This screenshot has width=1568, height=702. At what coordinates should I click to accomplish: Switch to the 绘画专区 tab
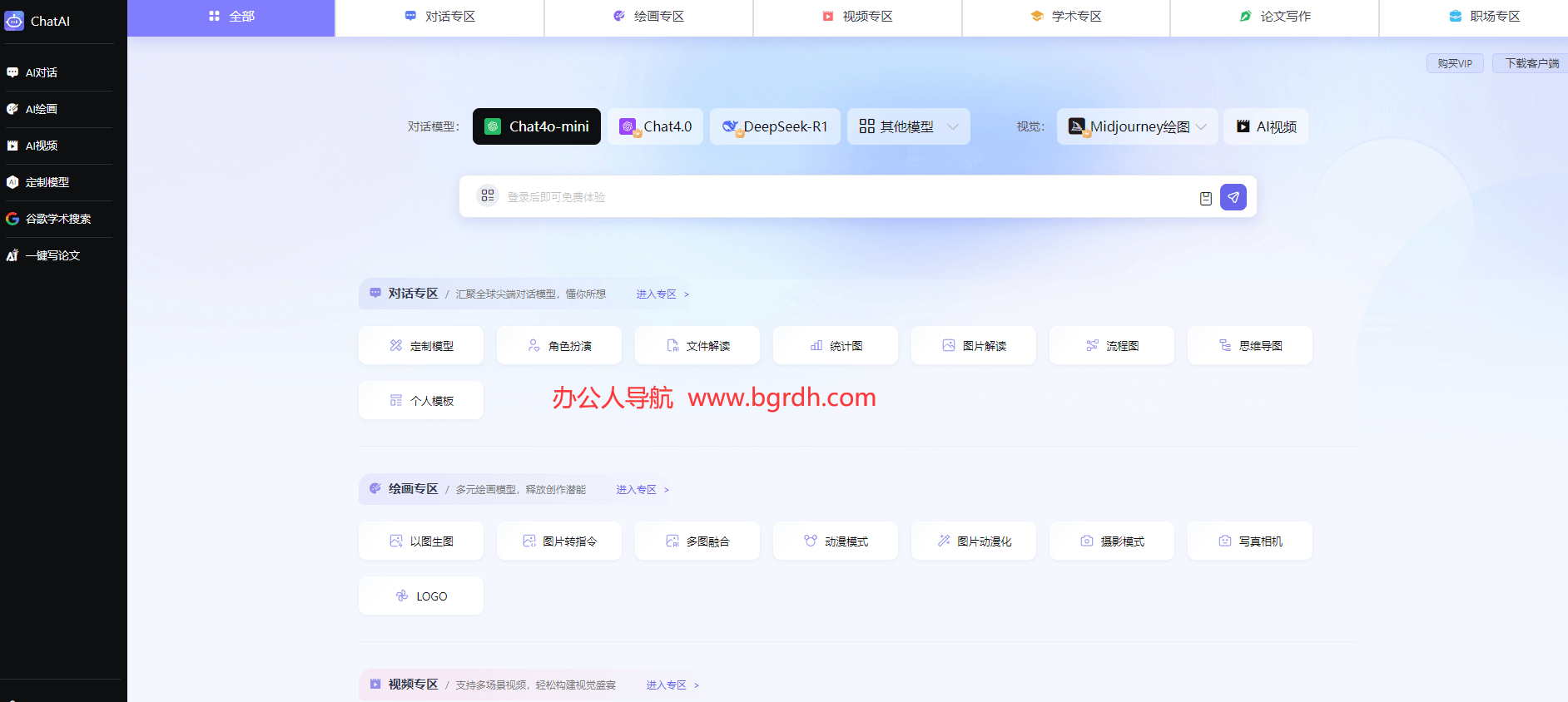tap(648, 17)
